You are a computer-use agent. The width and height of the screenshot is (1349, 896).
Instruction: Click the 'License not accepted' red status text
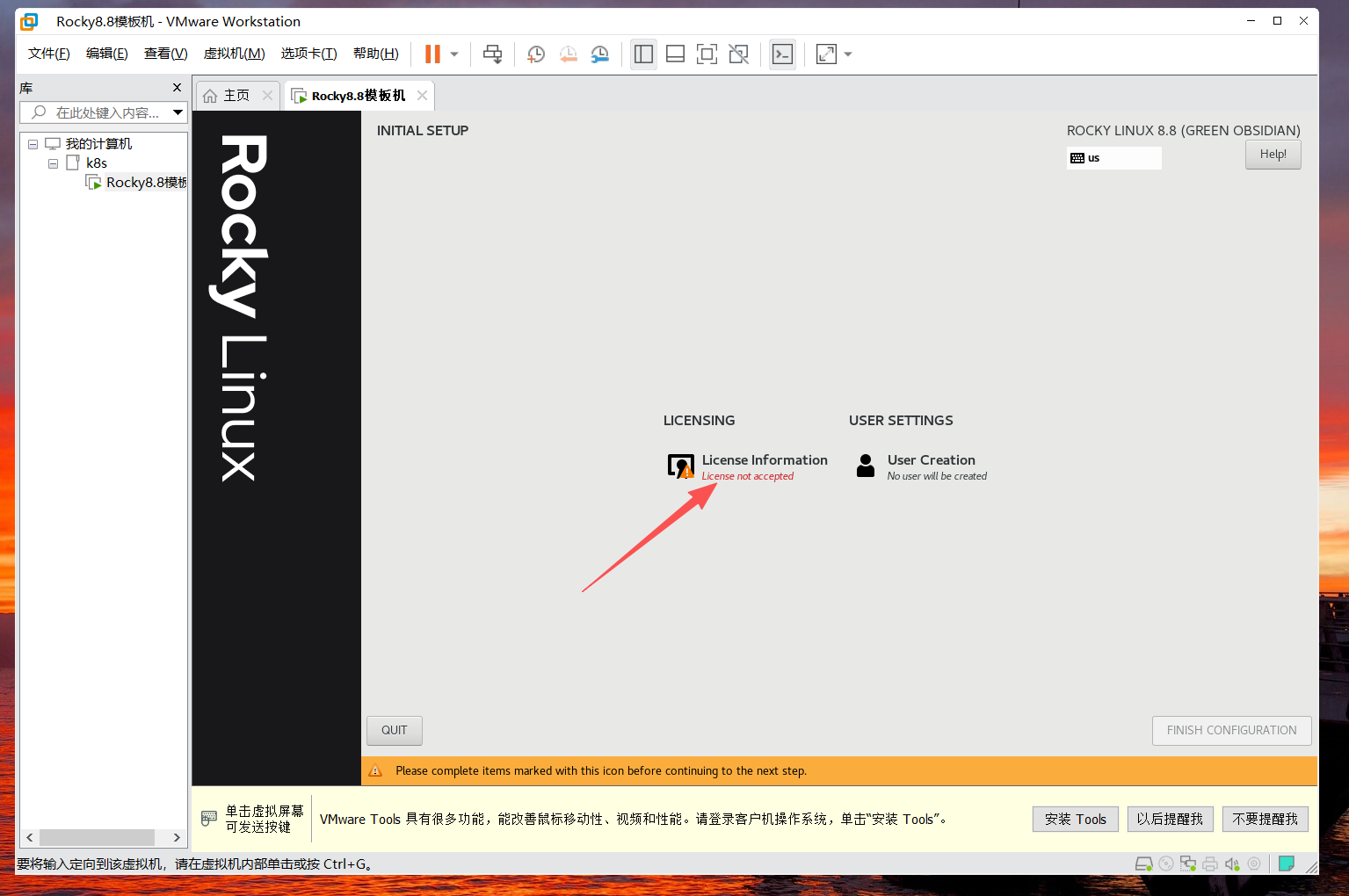point(747,476)
